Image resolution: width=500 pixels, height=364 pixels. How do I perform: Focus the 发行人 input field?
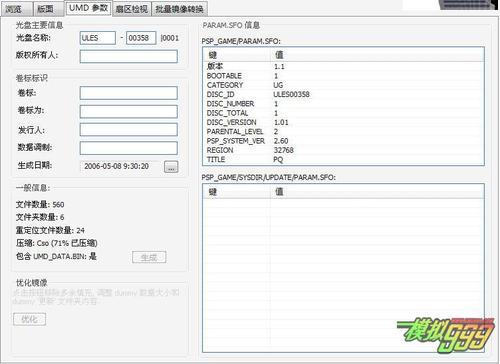coord(129,130)
